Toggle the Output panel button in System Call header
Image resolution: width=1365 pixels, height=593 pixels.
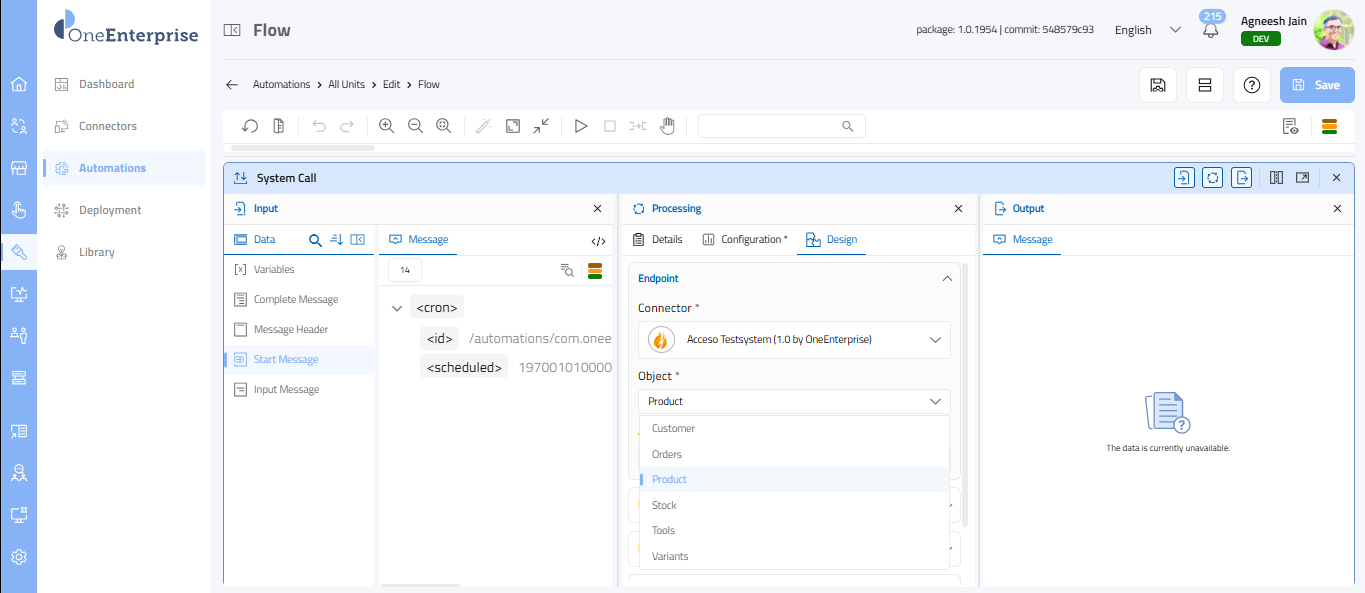tap(1241, 178)
